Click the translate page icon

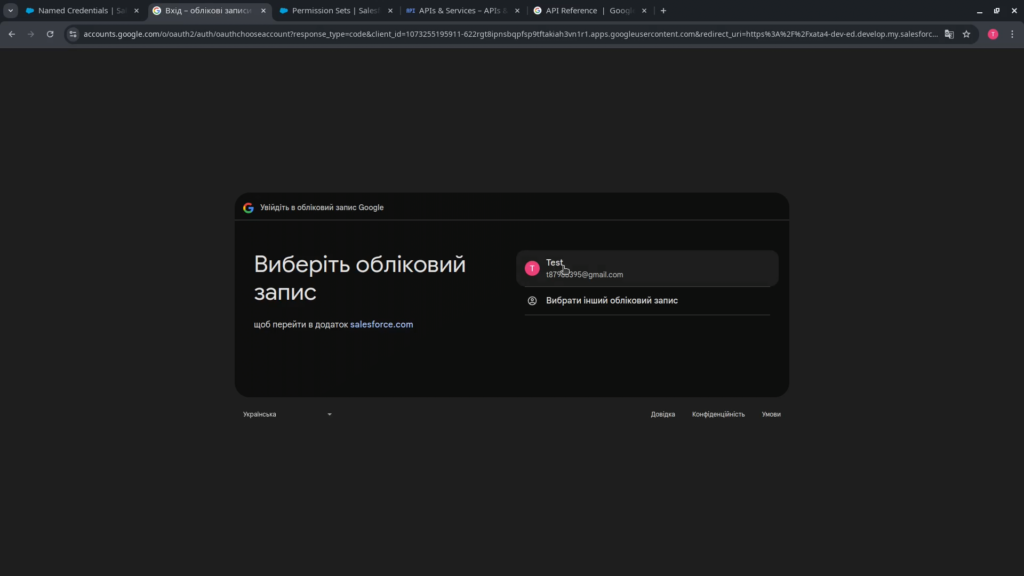[x=949, y=34]
